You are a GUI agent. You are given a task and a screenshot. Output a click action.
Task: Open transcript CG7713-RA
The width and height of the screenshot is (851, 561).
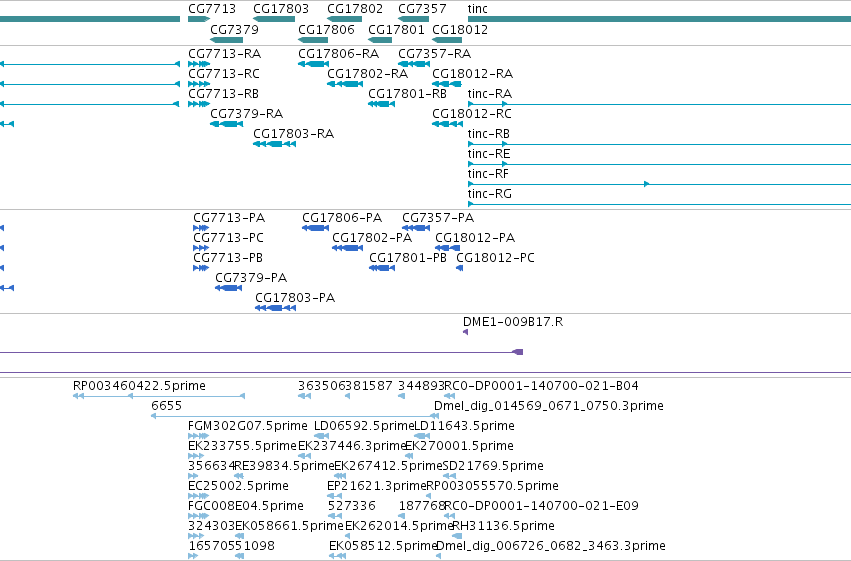click(224, 54)
